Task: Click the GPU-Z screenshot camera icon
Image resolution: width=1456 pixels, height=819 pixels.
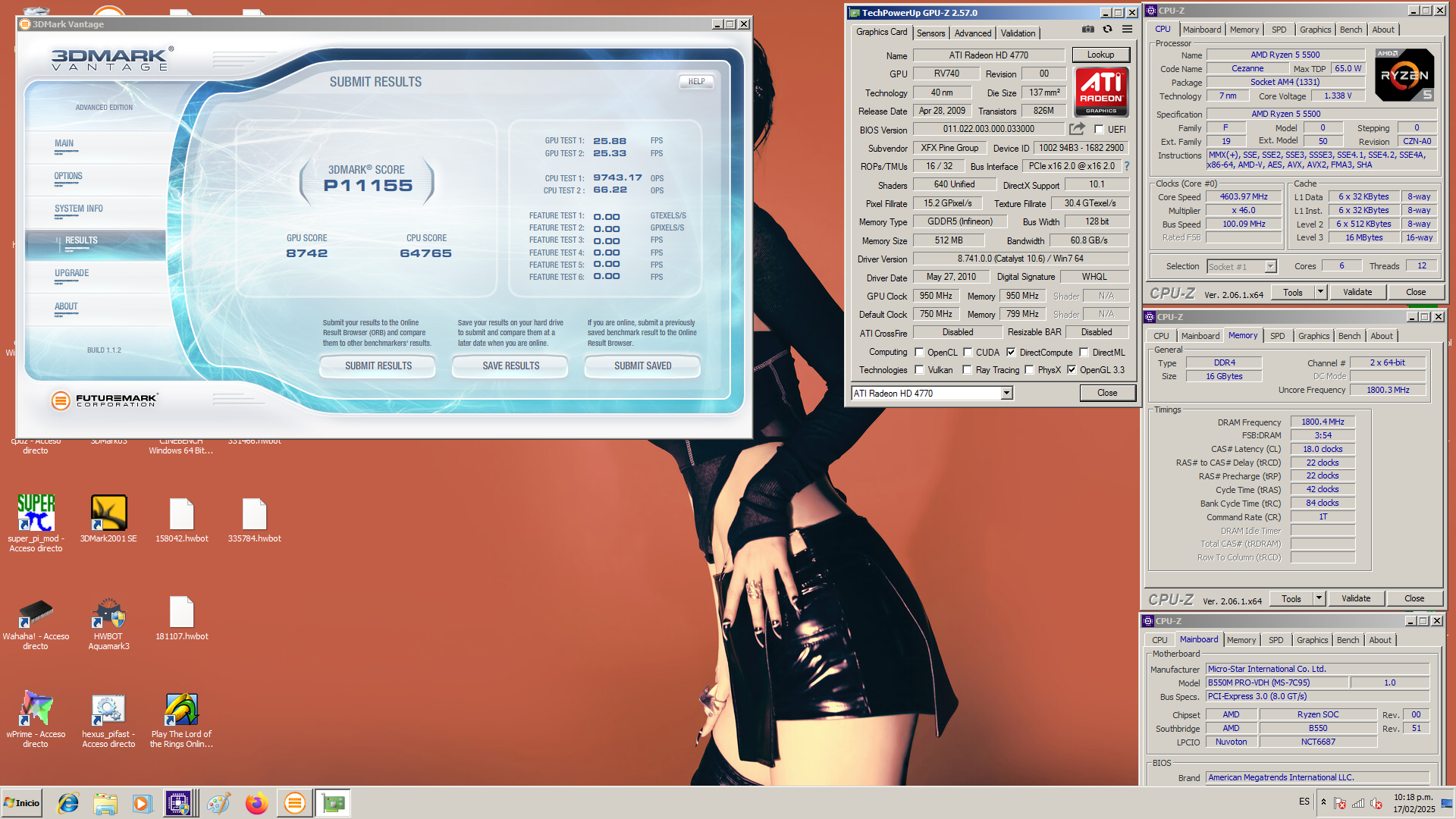Action: click(x=1088, y=29)
